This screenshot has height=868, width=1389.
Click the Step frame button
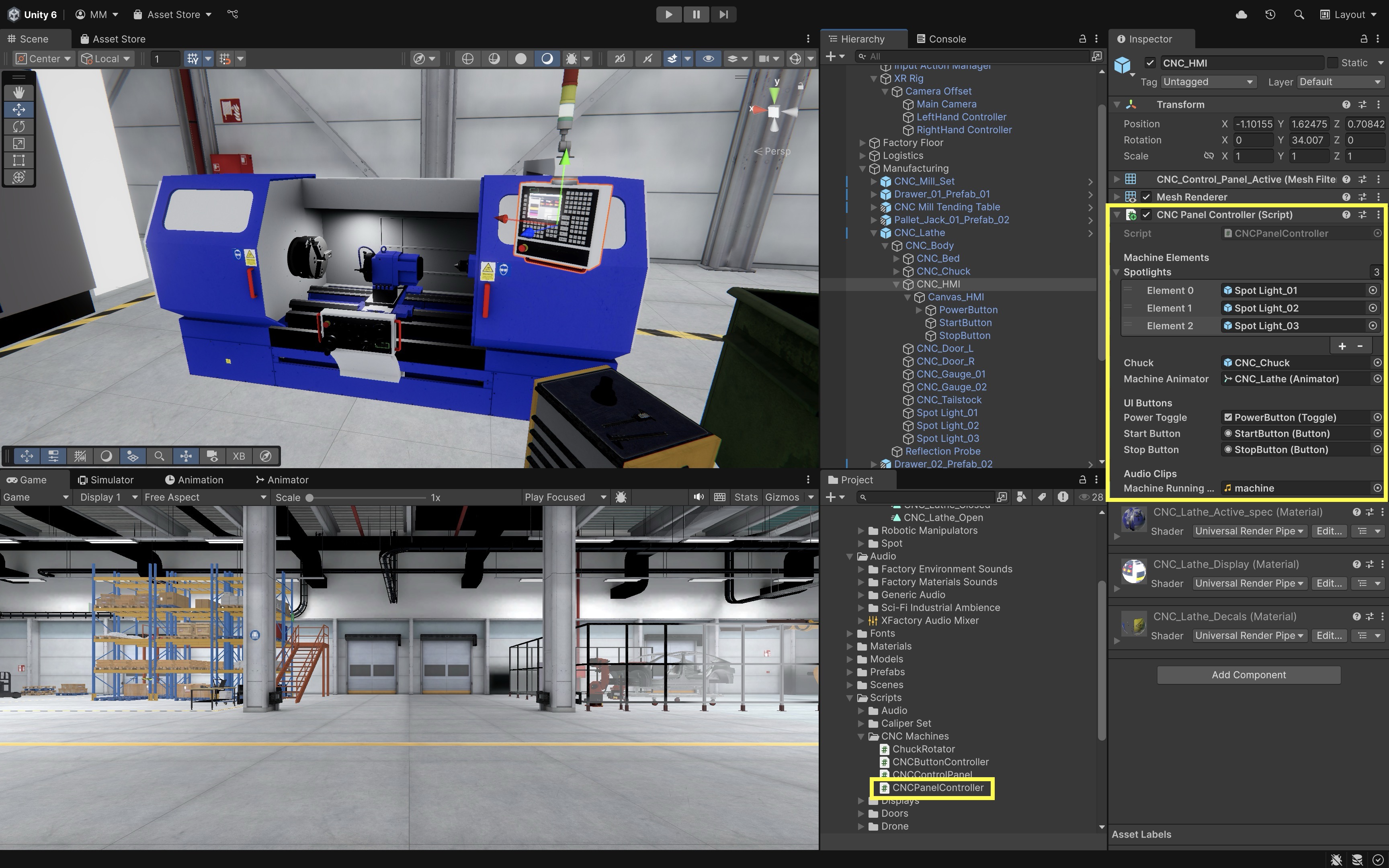tap(723, 14)
